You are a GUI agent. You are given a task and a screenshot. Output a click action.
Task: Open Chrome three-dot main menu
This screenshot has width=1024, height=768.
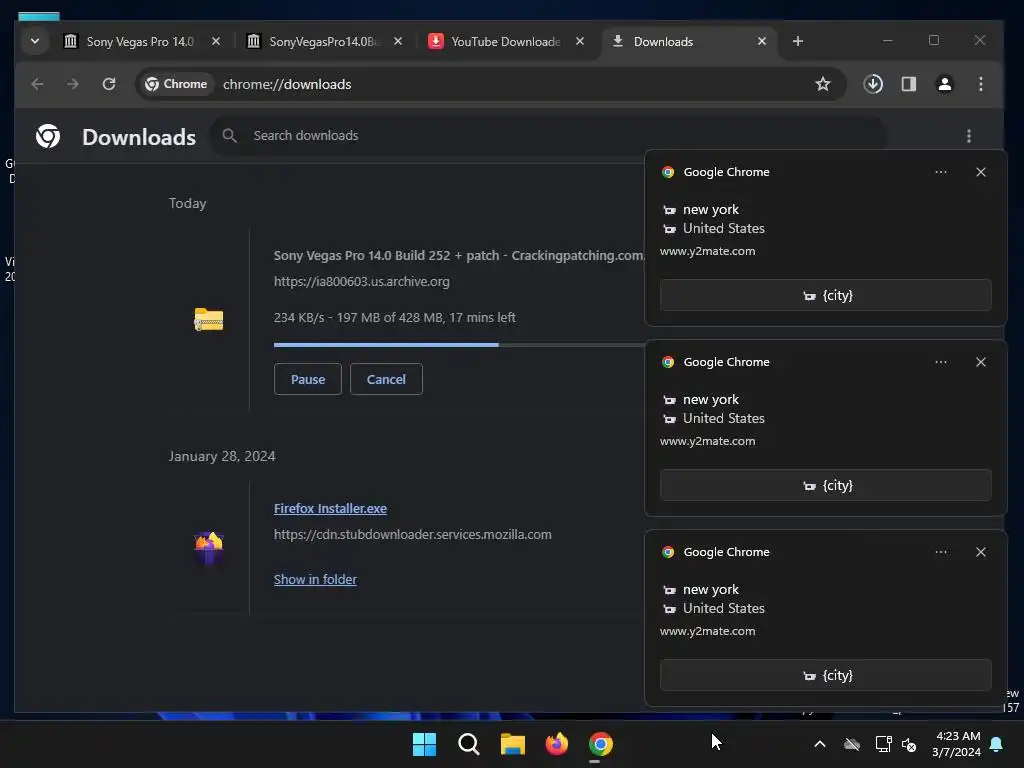980,84
